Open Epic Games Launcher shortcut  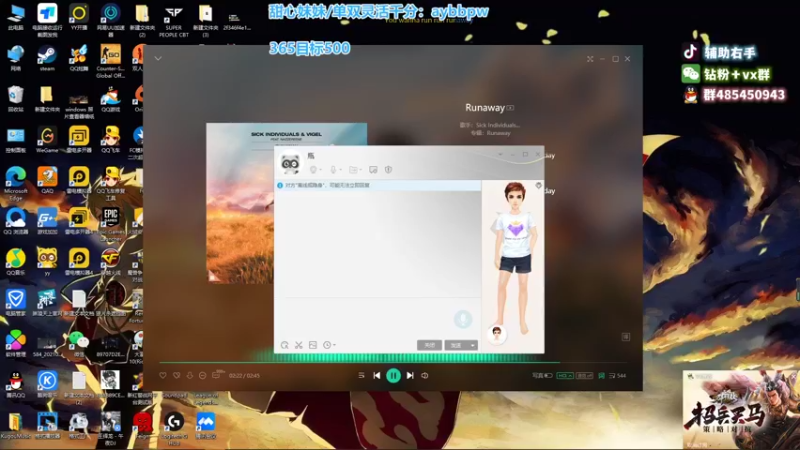click(x=111, y=224)
